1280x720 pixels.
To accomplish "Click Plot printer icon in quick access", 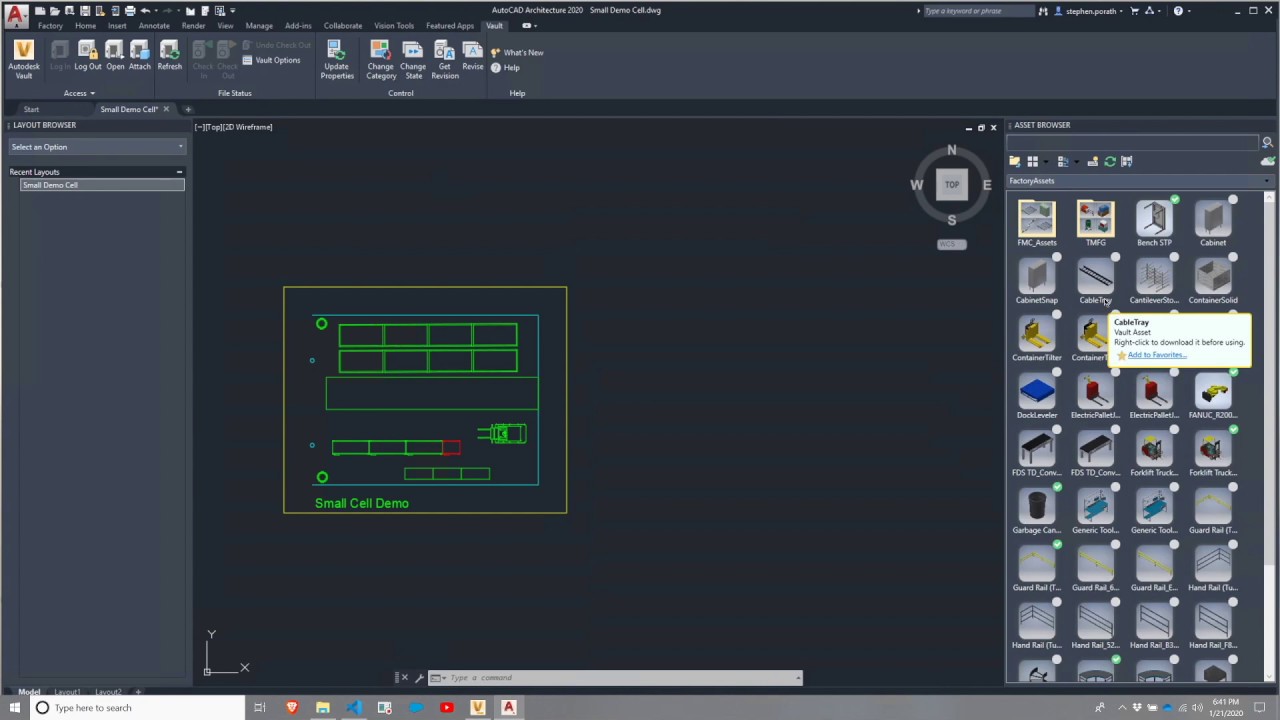I will pos(130,10).
